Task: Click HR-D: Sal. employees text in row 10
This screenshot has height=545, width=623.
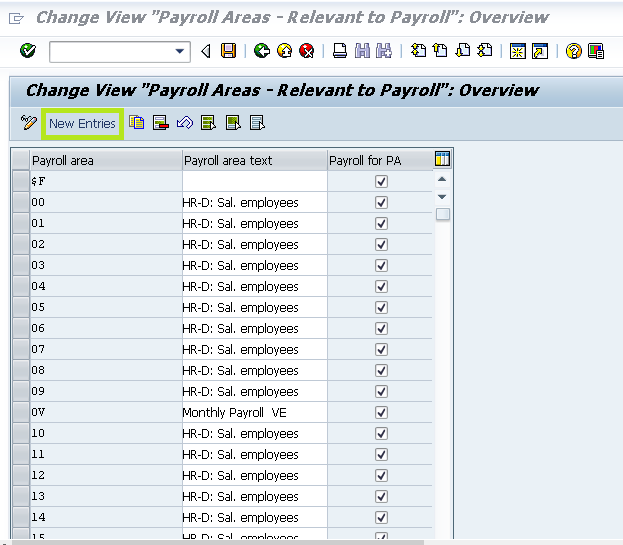Action: [240, 433]
